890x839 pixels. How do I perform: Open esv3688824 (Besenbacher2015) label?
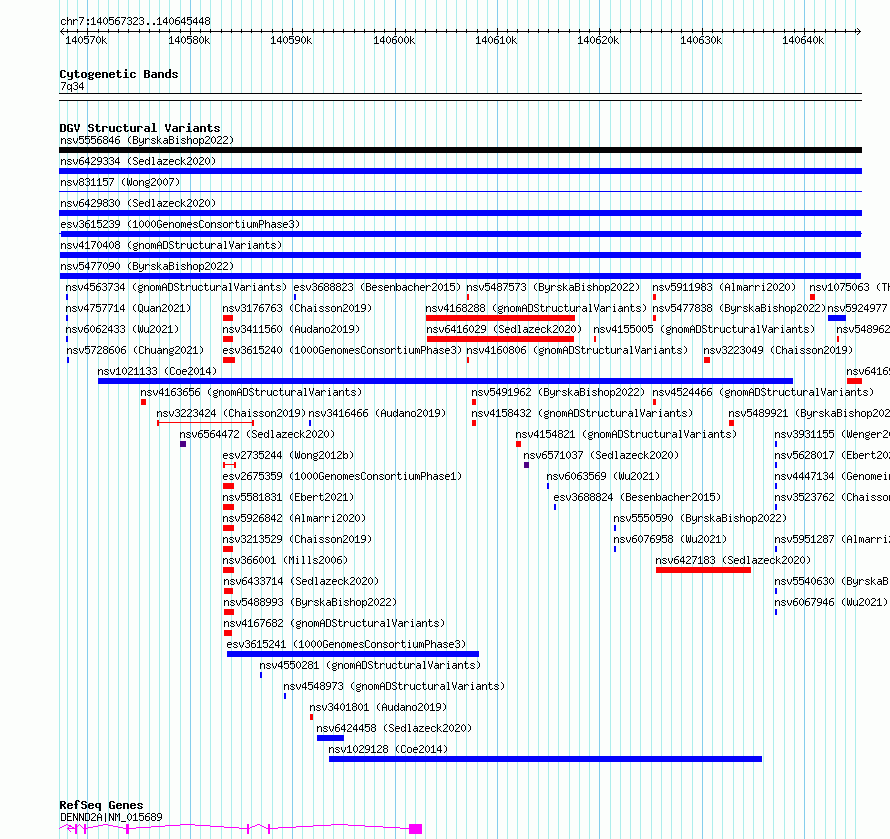pyautogui.click(x=637, y=497)
